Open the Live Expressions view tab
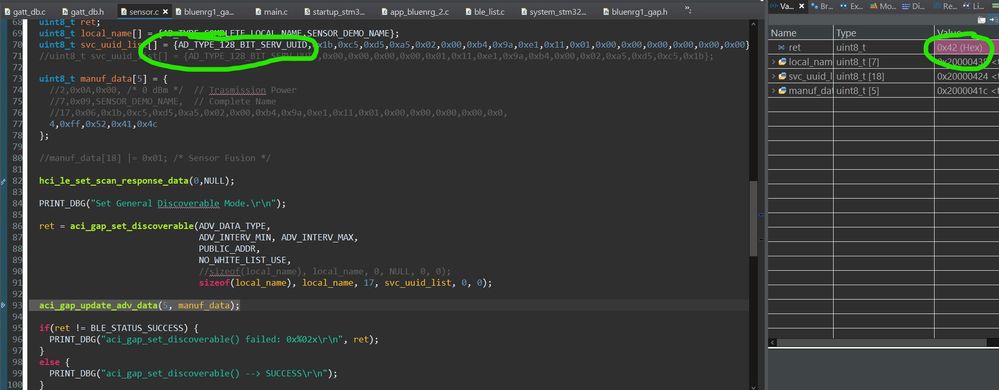 point(973,6)
